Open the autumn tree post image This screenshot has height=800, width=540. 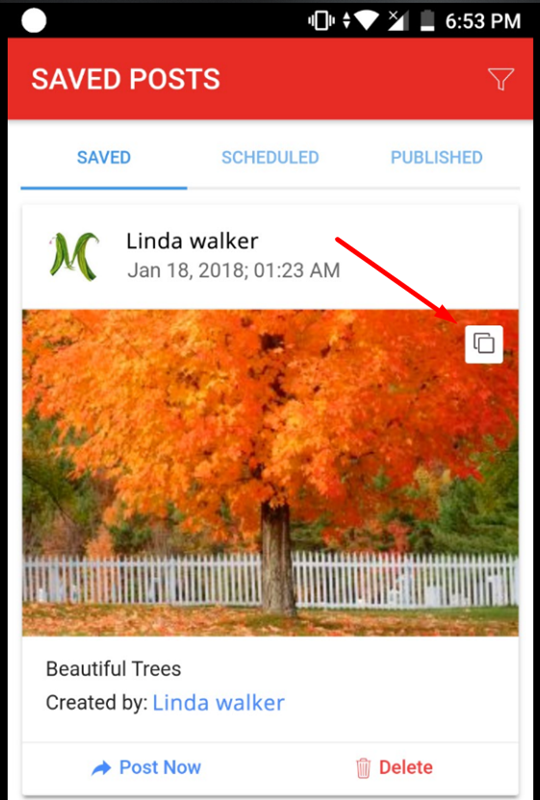(x=270, y=472)
